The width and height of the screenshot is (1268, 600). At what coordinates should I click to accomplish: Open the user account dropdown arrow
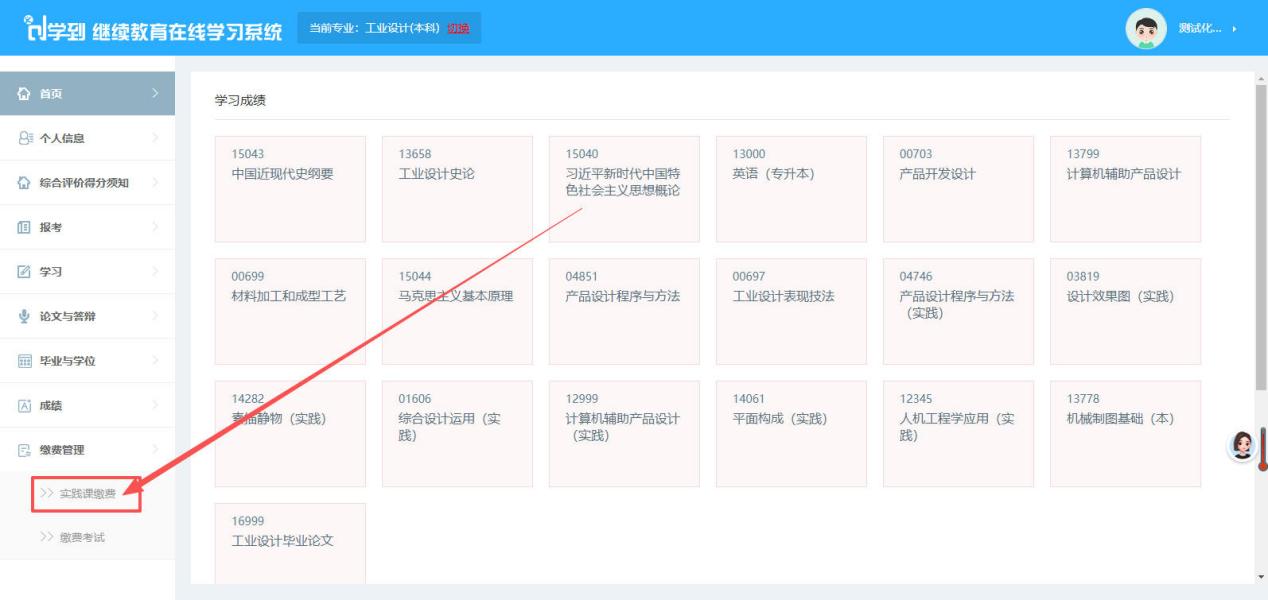pyautogui.click(x=1235, y=29)
